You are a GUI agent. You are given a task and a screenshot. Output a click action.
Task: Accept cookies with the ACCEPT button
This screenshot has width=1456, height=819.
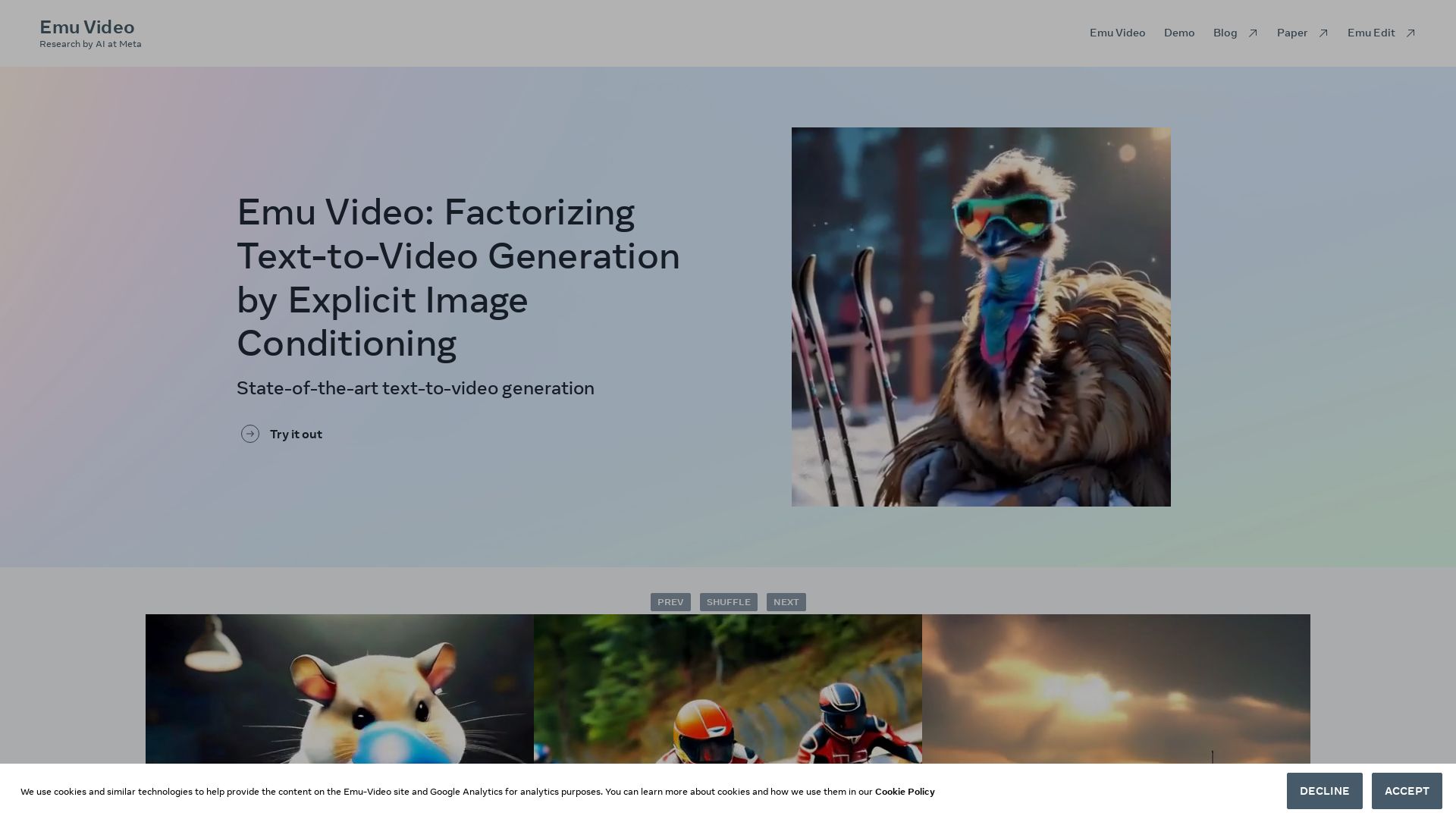click(x=1407, y=791)
